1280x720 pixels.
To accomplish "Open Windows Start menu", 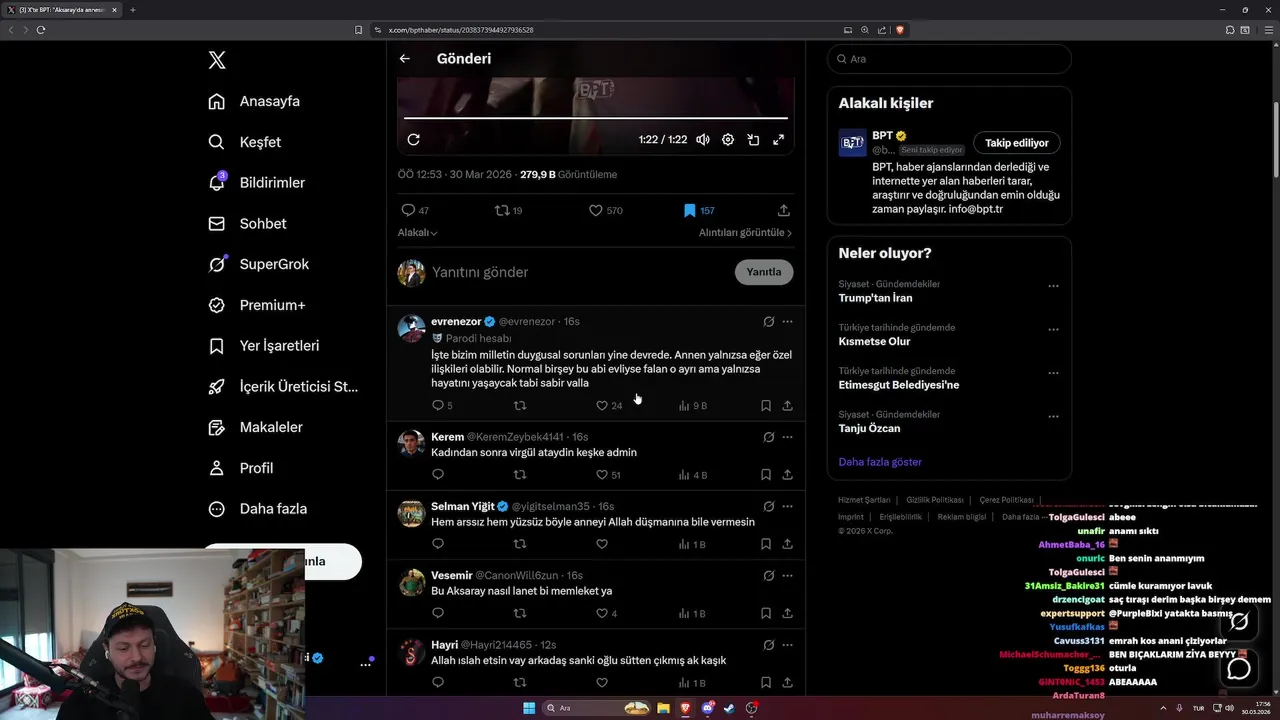I will tap(529, 708).
